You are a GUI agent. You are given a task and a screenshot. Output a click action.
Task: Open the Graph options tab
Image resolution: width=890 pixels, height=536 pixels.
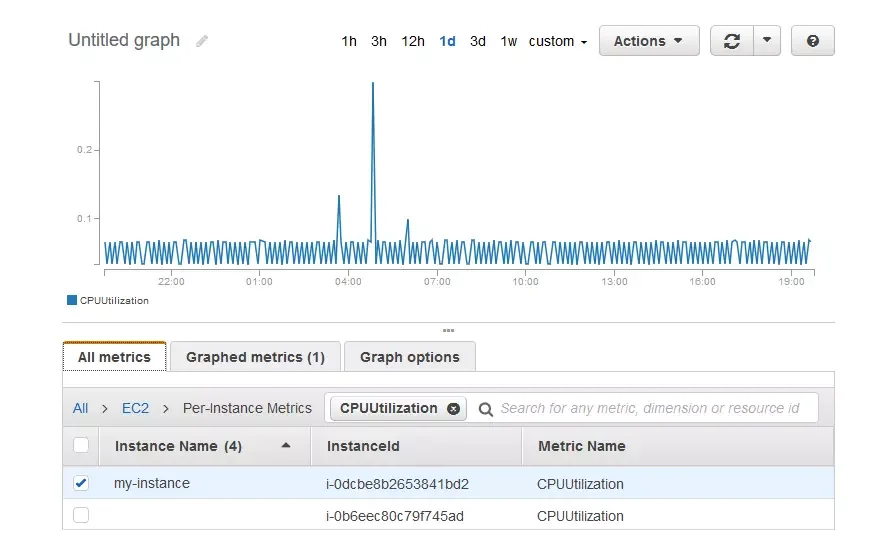[410, 357]
